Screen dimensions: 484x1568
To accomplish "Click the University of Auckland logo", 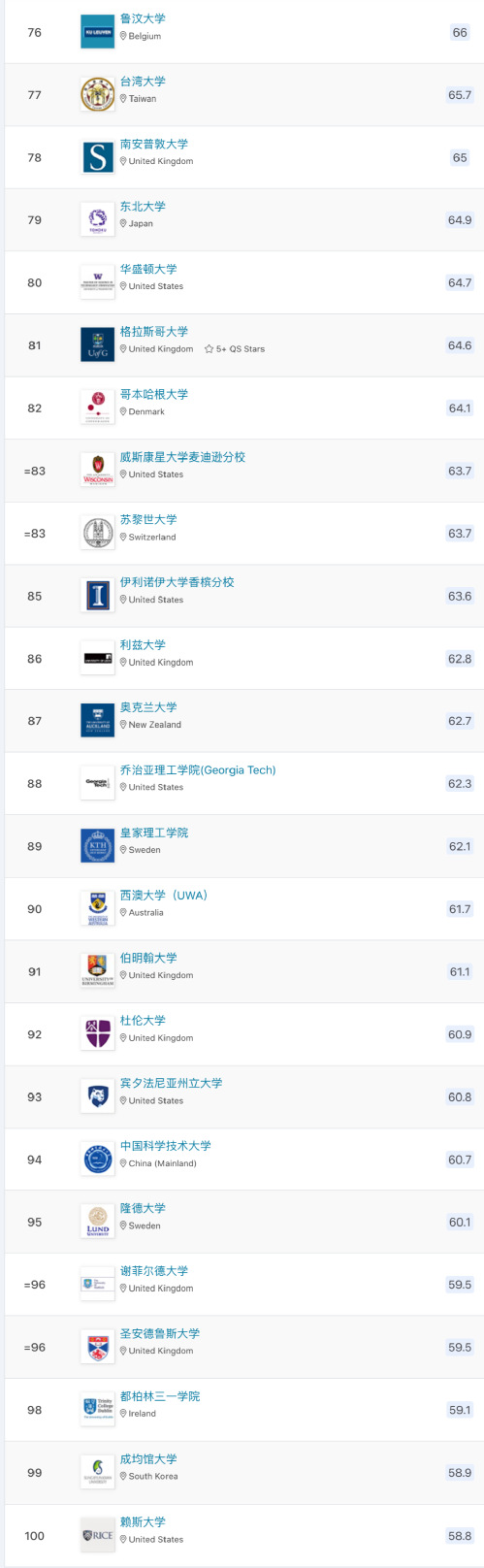I will (97, 721).
